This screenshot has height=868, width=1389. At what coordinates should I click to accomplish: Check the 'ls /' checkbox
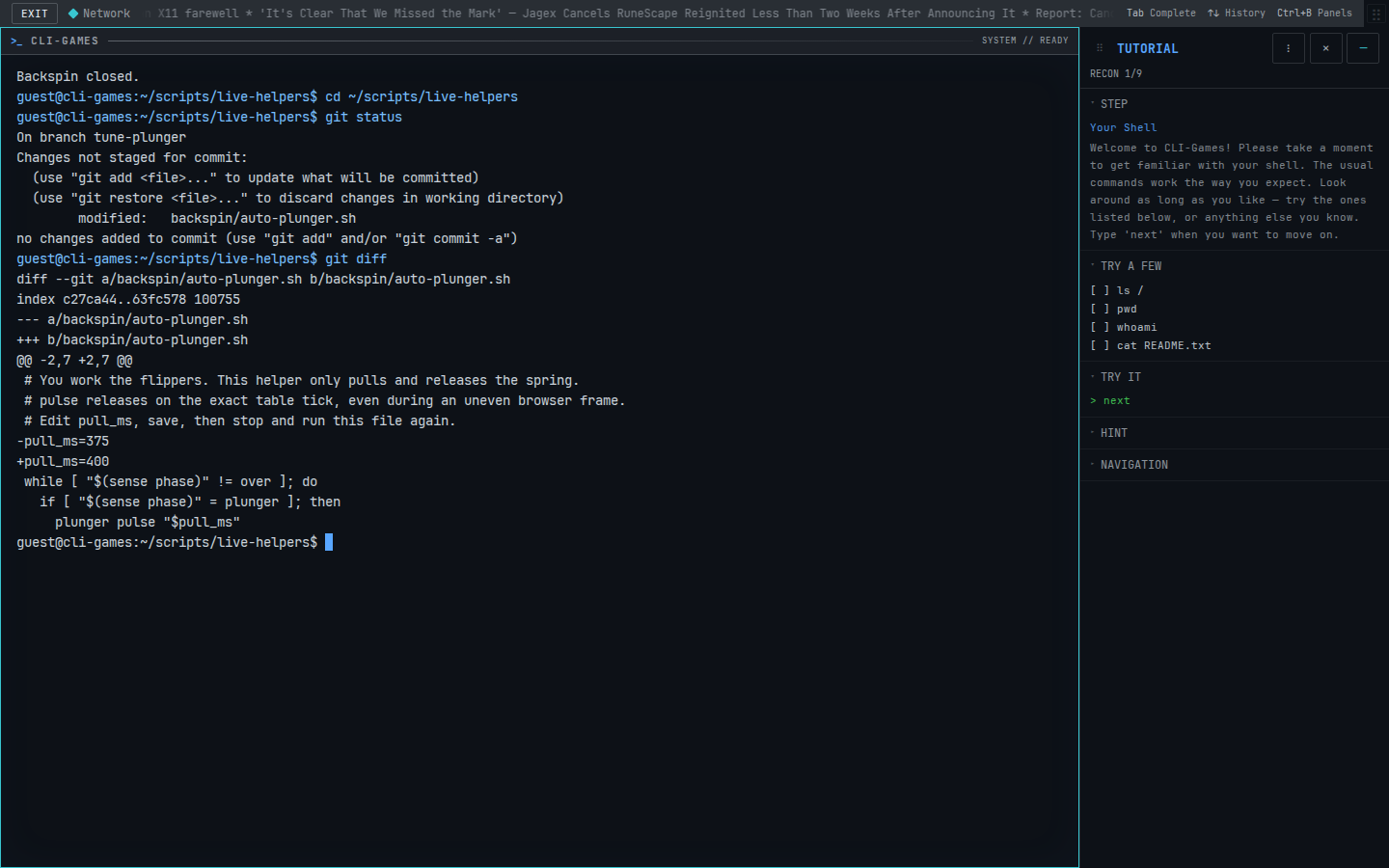point(1100,290)
